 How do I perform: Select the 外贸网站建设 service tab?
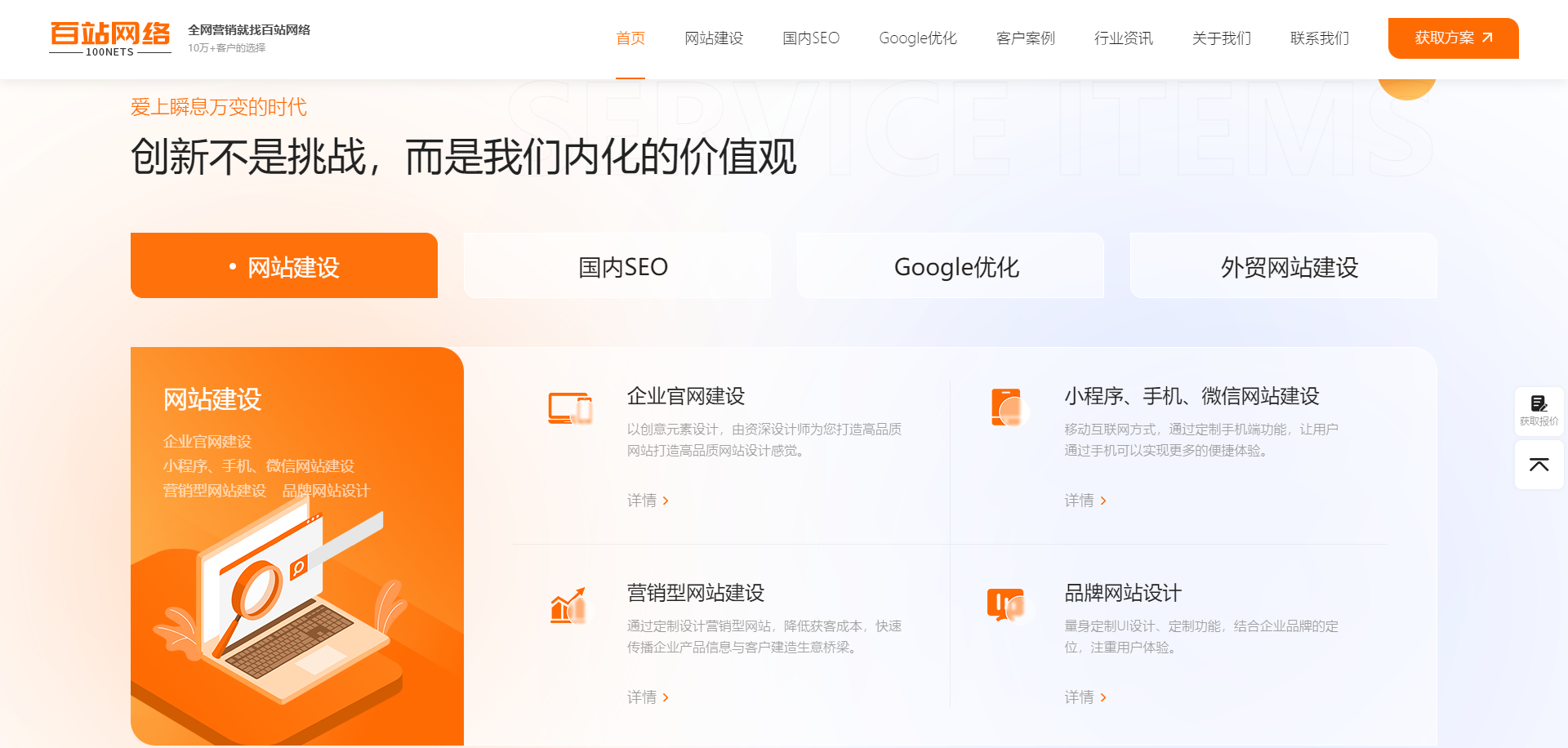click(x=1289, y=267)
